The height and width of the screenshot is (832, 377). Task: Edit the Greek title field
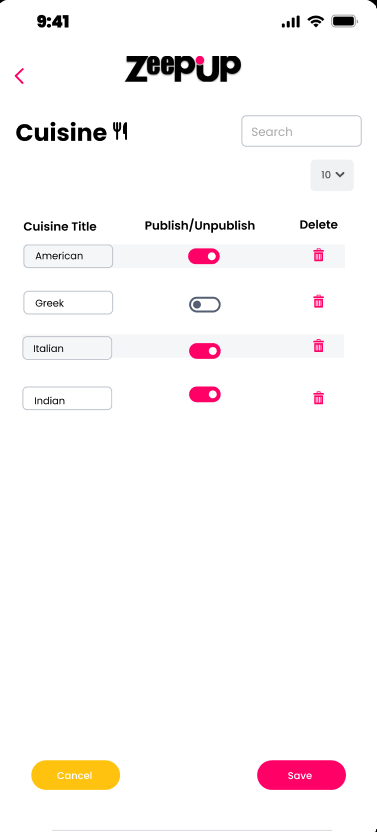pos(68,302)
